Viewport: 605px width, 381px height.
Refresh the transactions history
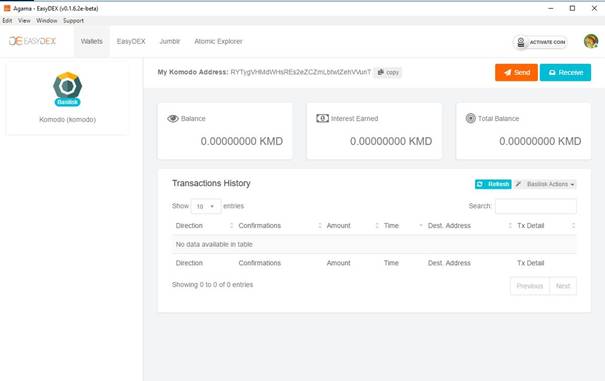pos(493,185)
